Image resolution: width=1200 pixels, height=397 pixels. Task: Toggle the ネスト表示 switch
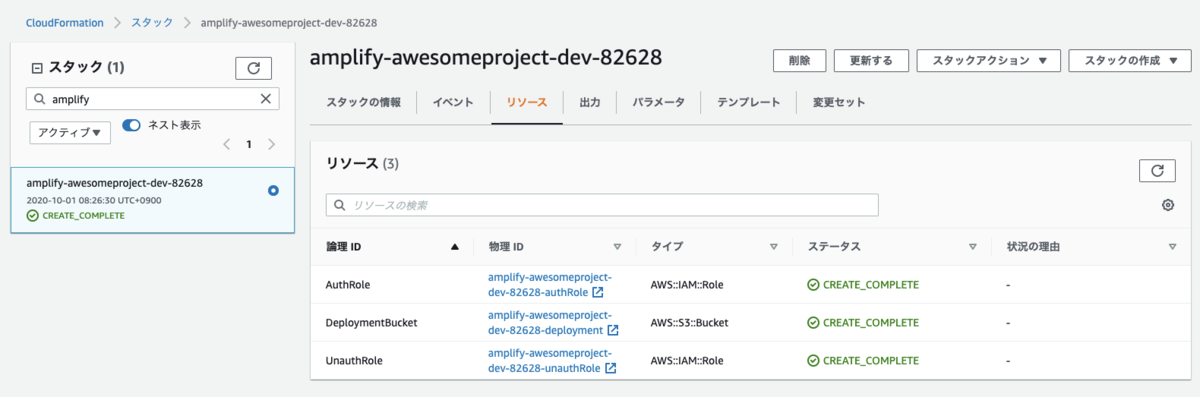point(131,125)
